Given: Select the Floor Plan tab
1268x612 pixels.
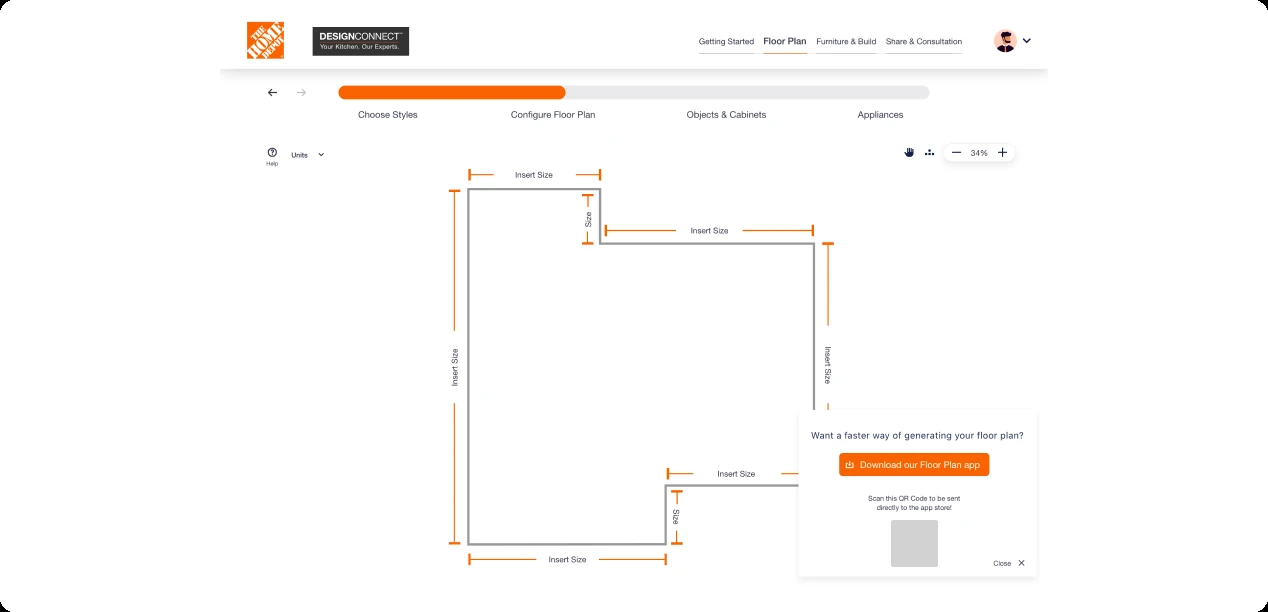Looking at the screenshot, I should [x=785, y=42].
